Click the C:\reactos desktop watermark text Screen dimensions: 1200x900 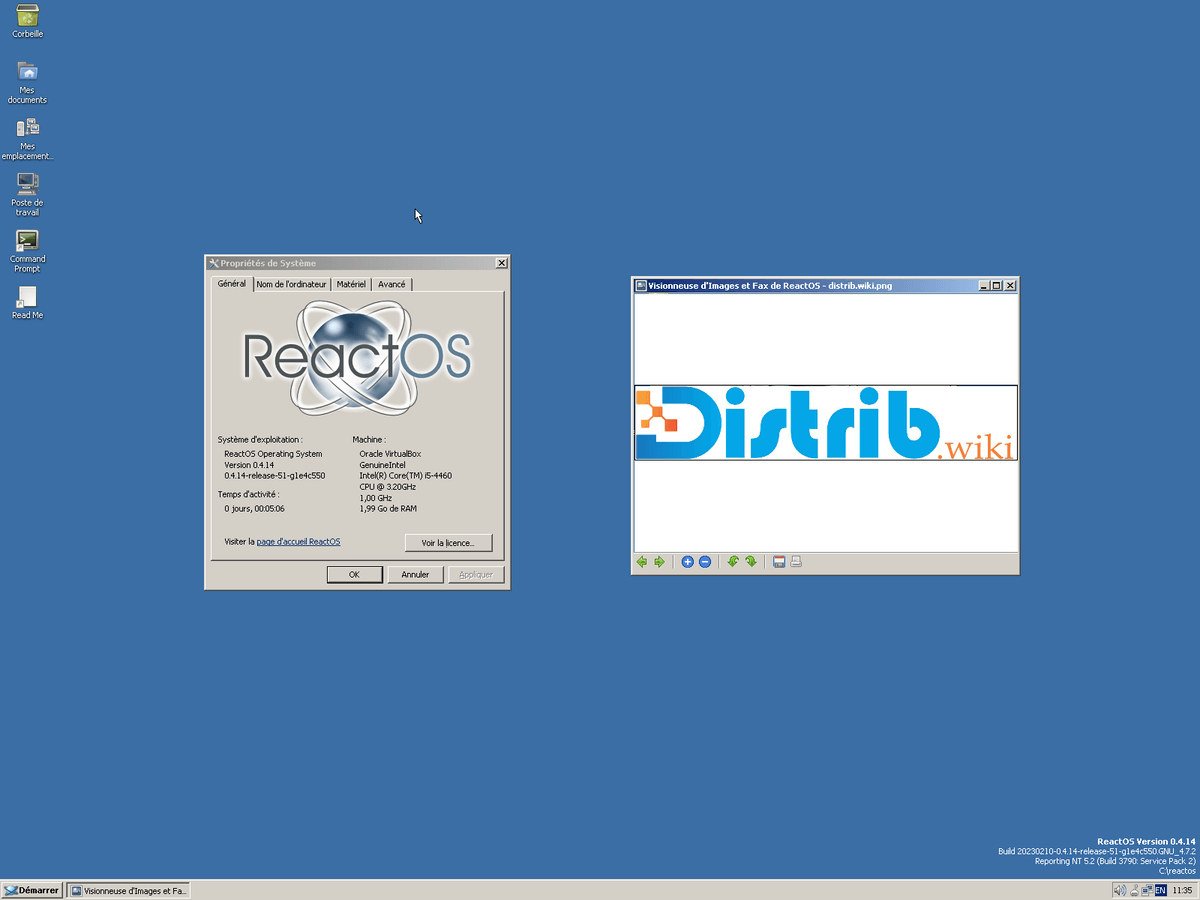click(1177, 871)
